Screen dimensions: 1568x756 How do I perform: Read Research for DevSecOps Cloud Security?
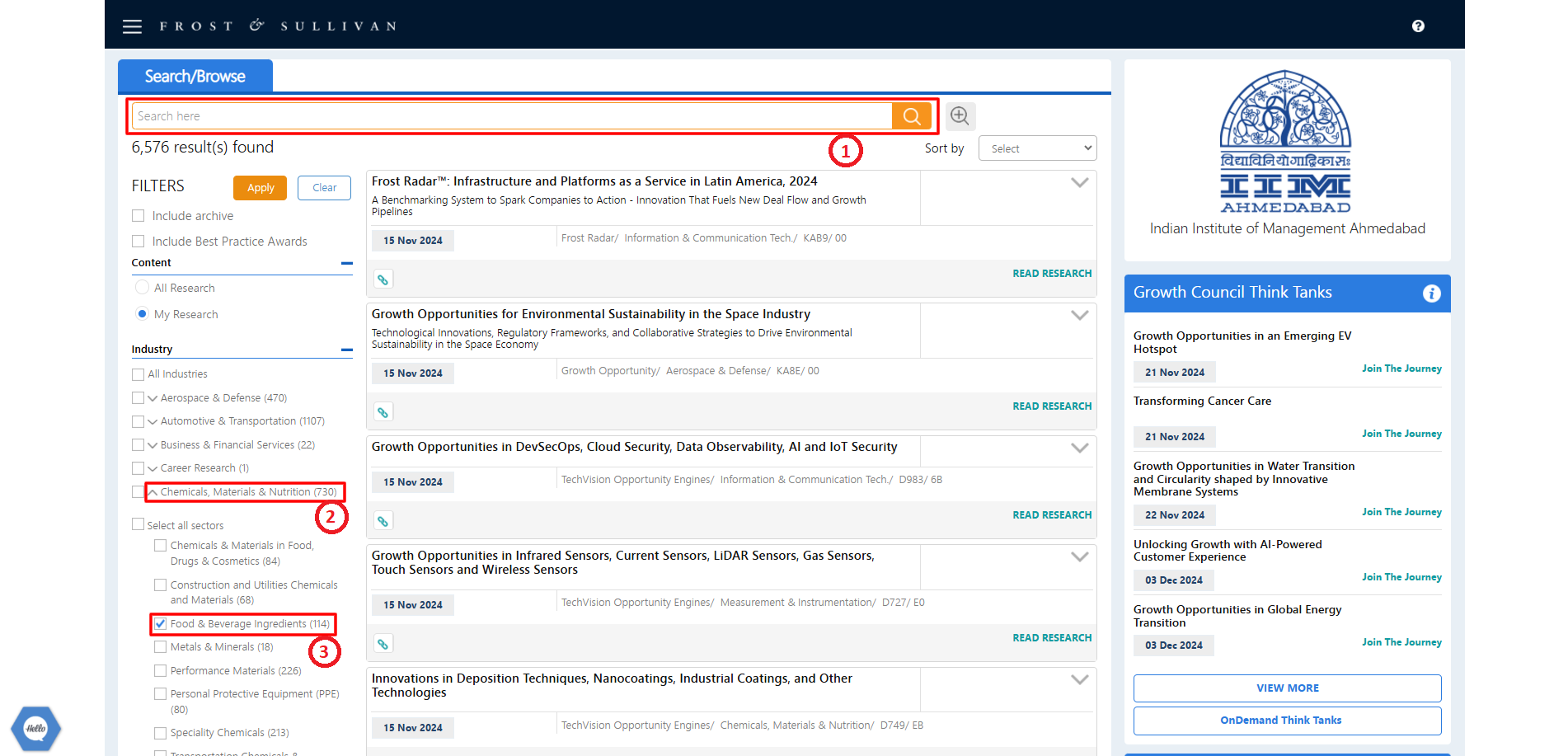point(1052,515)
